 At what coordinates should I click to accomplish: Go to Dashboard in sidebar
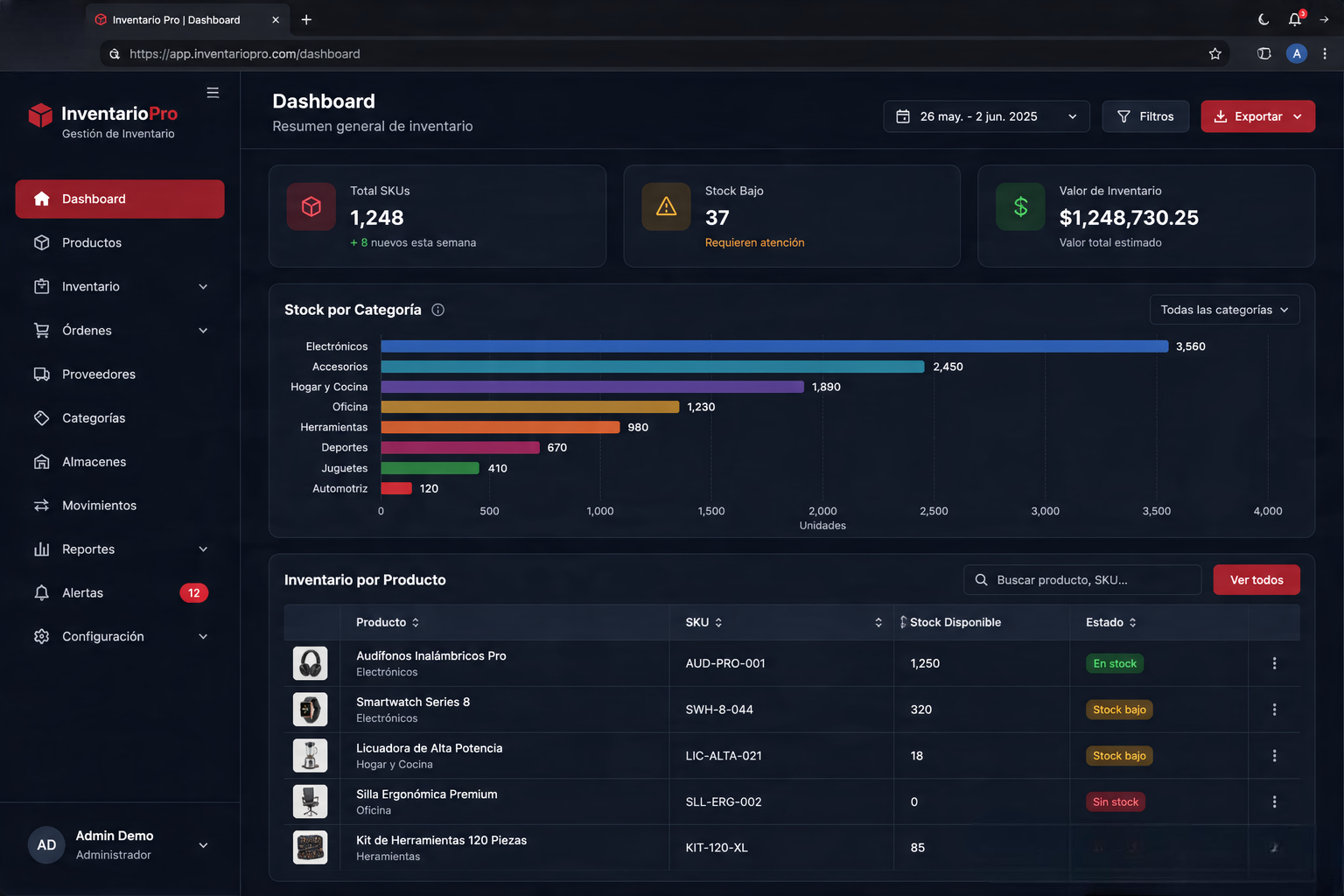click(120, 199)
